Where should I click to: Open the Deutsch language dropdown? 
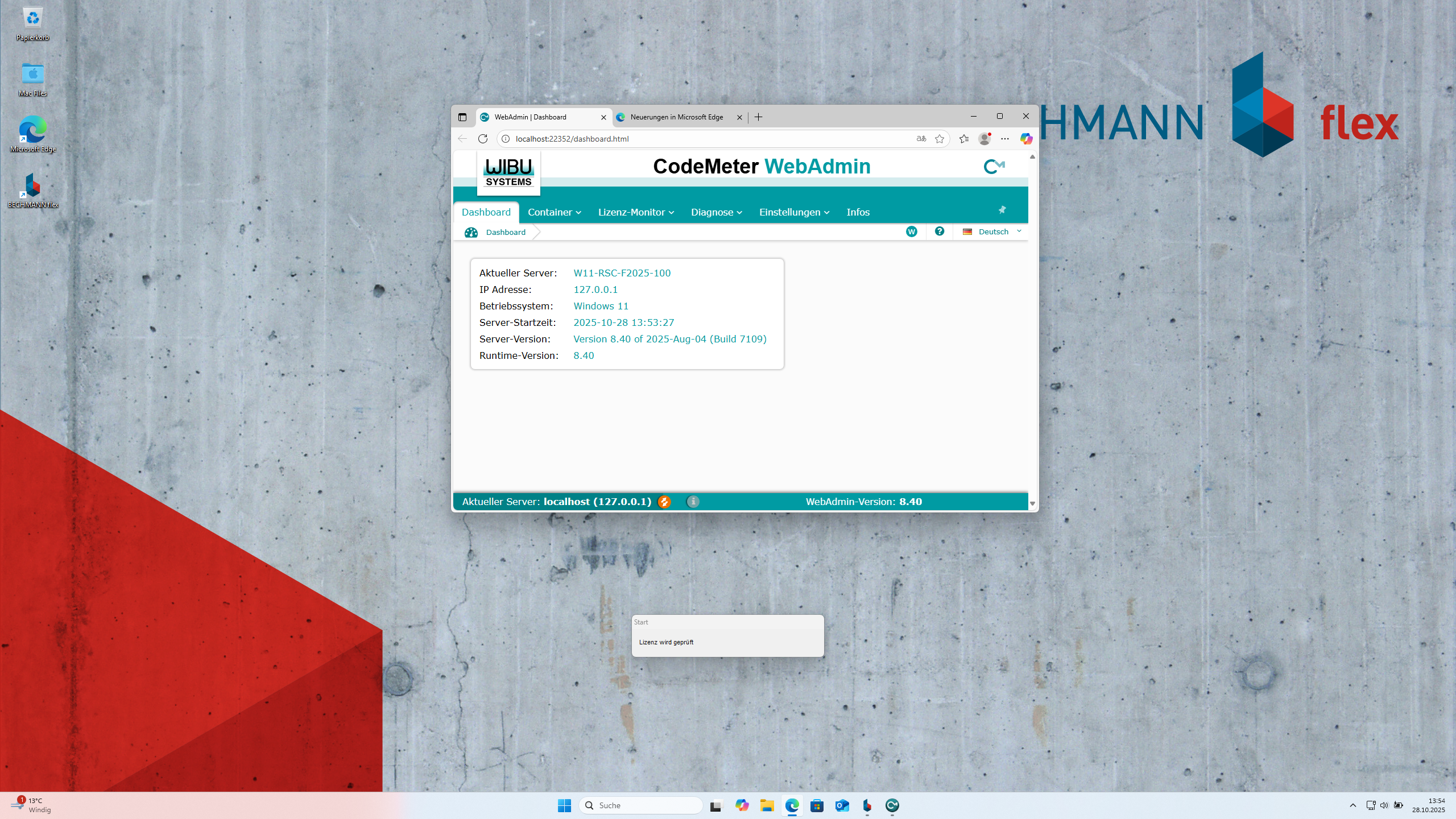993,231
